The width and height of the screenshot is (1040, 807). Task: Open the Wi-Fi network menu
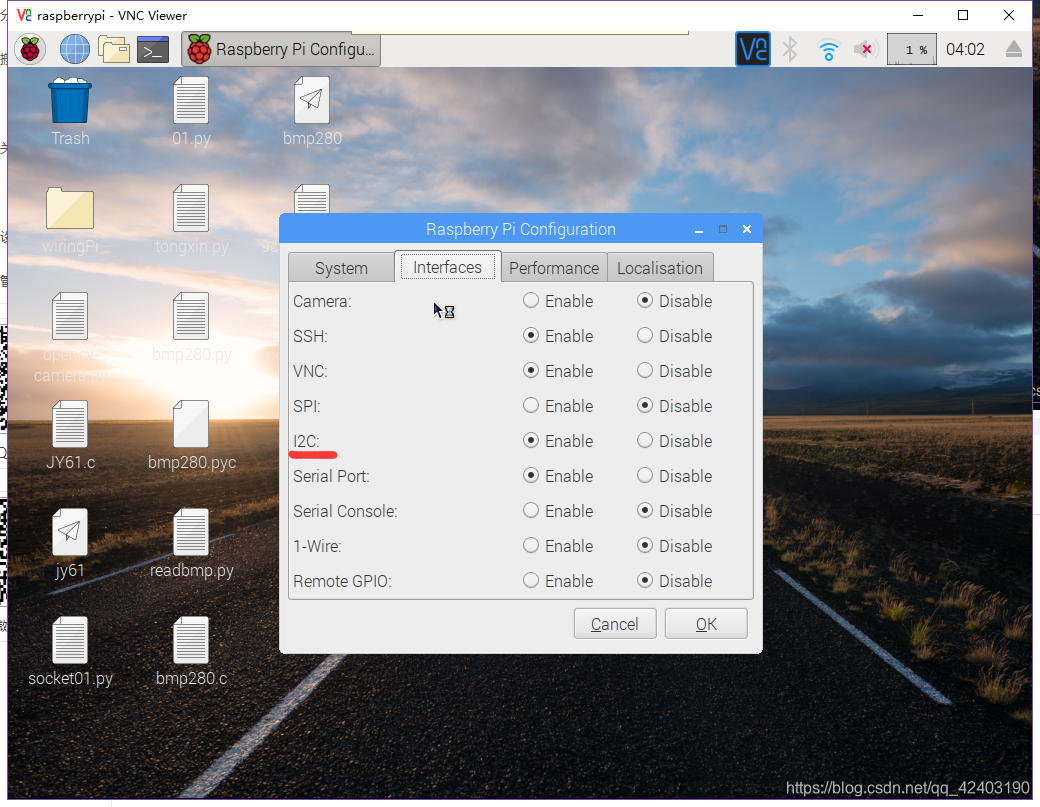828,50
